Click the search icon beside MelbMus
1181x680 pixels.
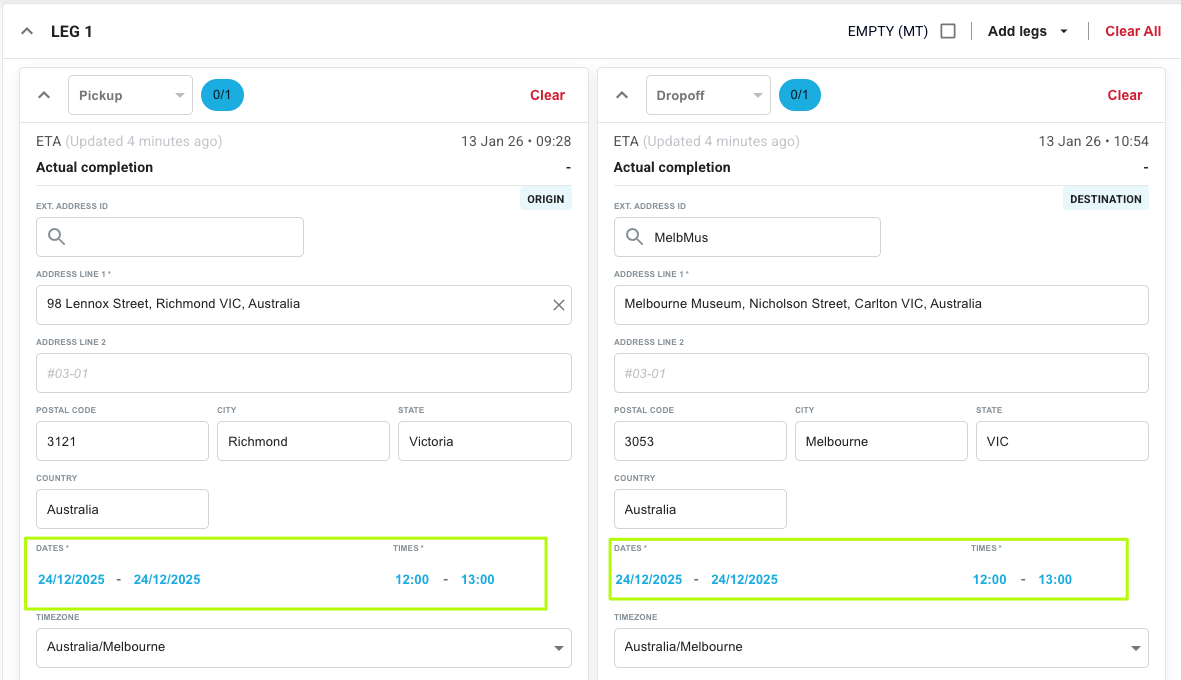634,237
